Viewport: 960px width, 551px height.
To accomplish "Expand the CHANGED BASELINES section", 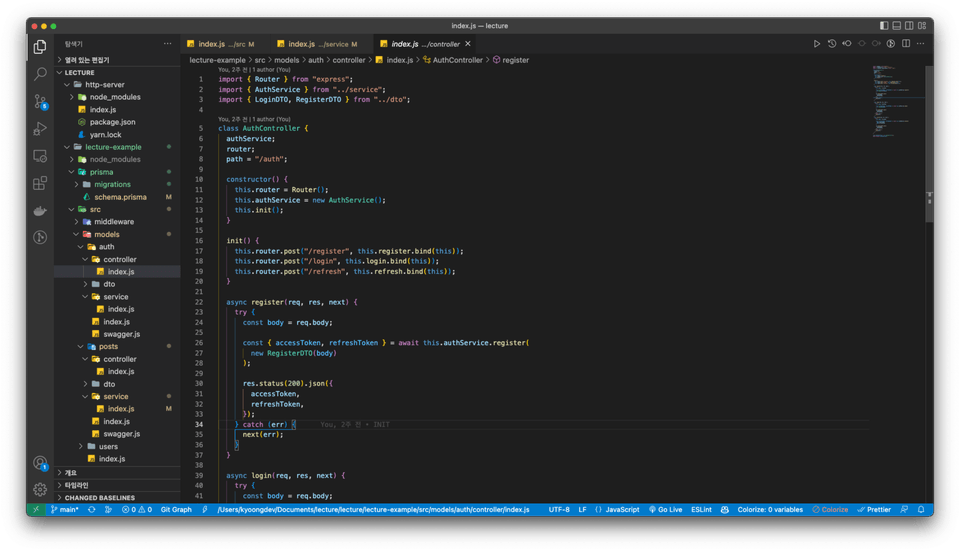I will point(99,497).
